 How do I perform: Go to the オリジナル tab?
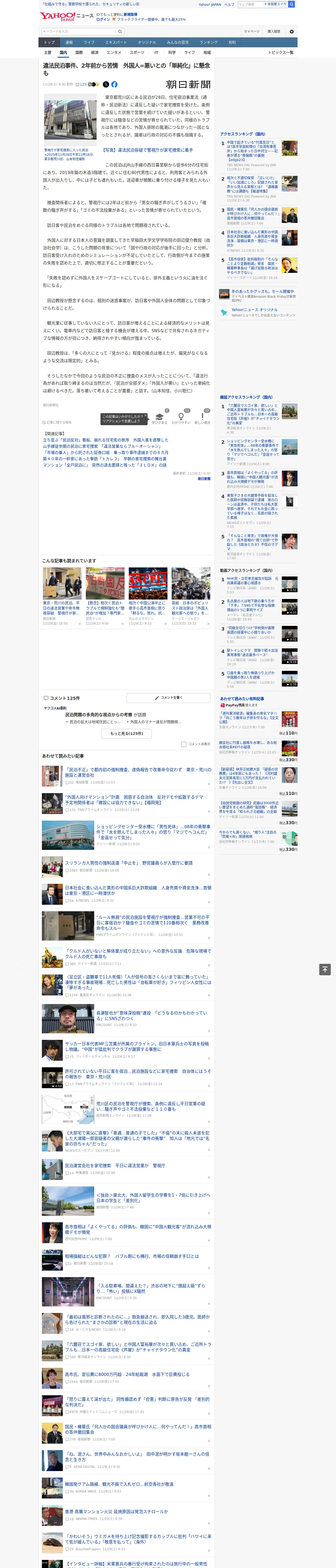147,43
